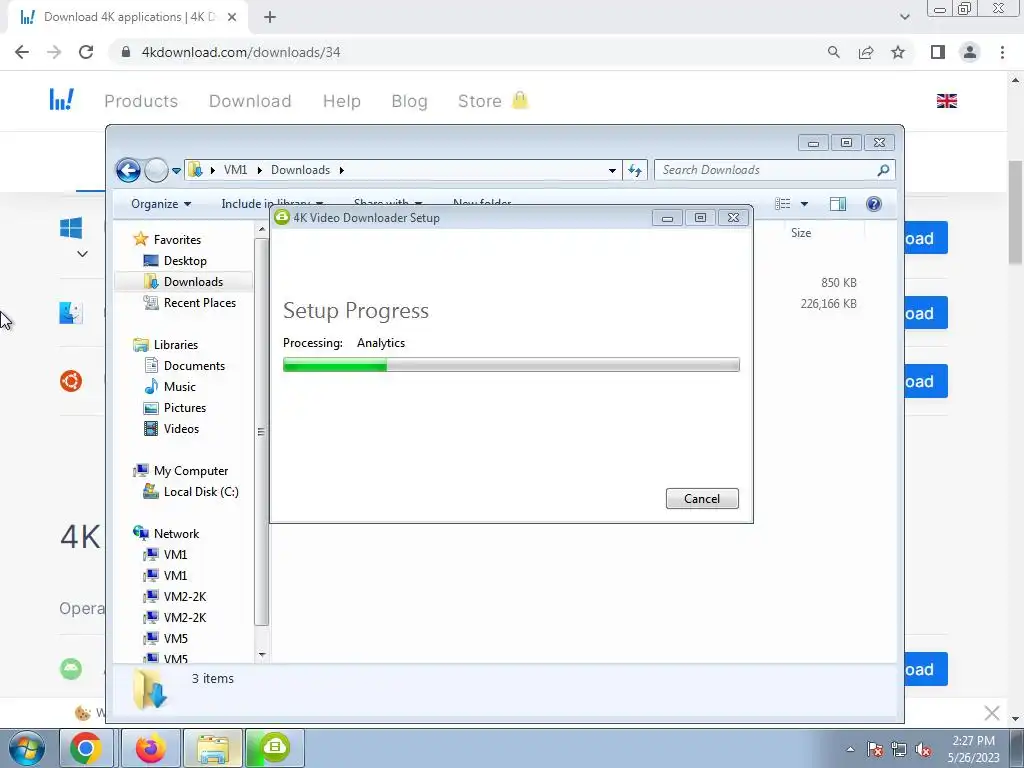Viewport: 1024px width, 768px height.
Task: Open Firefox from the taskbar
Action: 150,748
